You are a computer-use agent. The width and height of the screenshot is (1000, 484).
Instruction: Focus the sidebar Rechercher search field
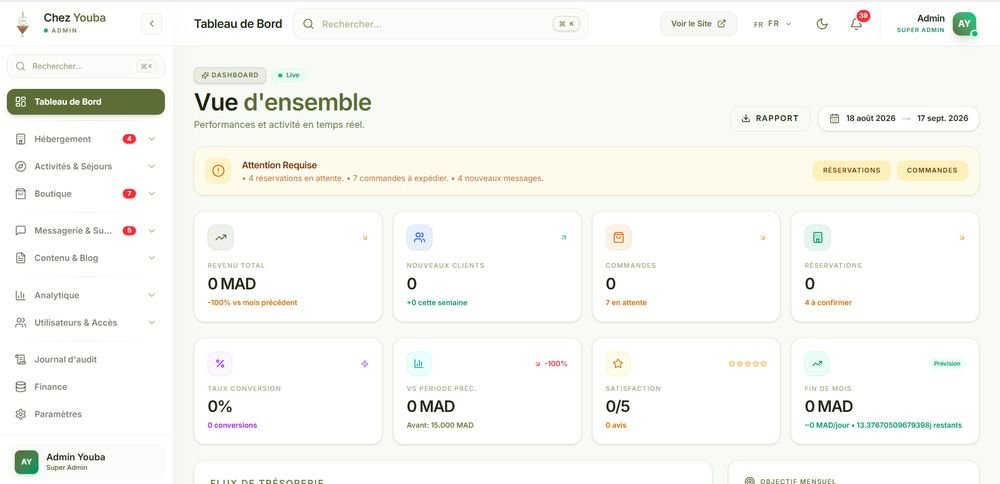(85, 66)
